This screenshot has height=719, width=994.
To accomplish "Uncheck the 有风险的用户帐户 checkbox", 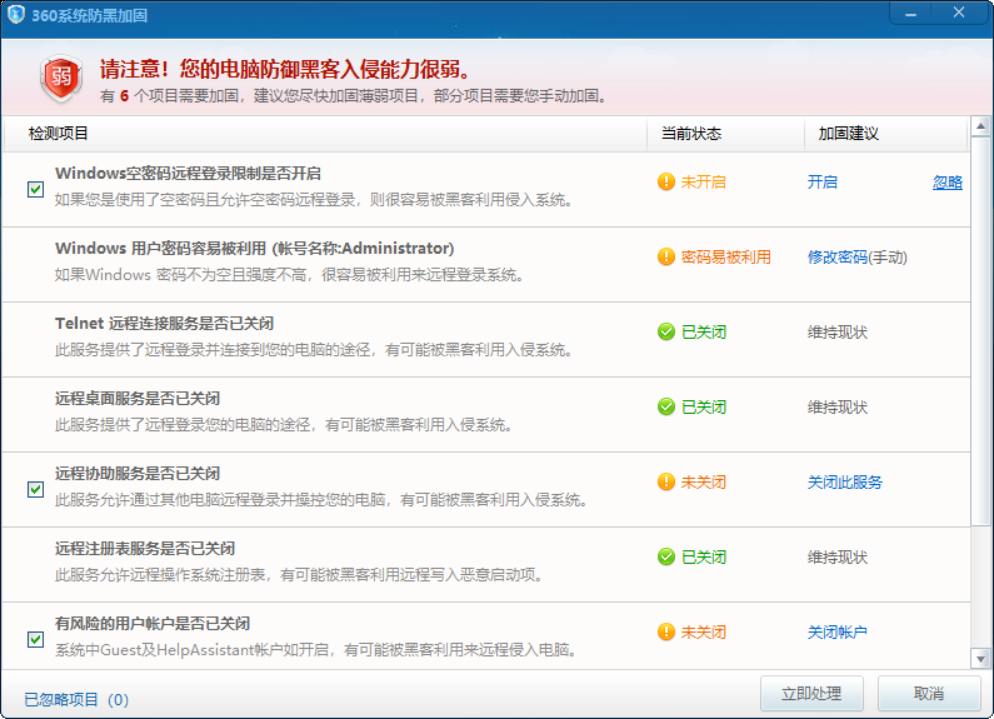I will [x=36, y=639].
